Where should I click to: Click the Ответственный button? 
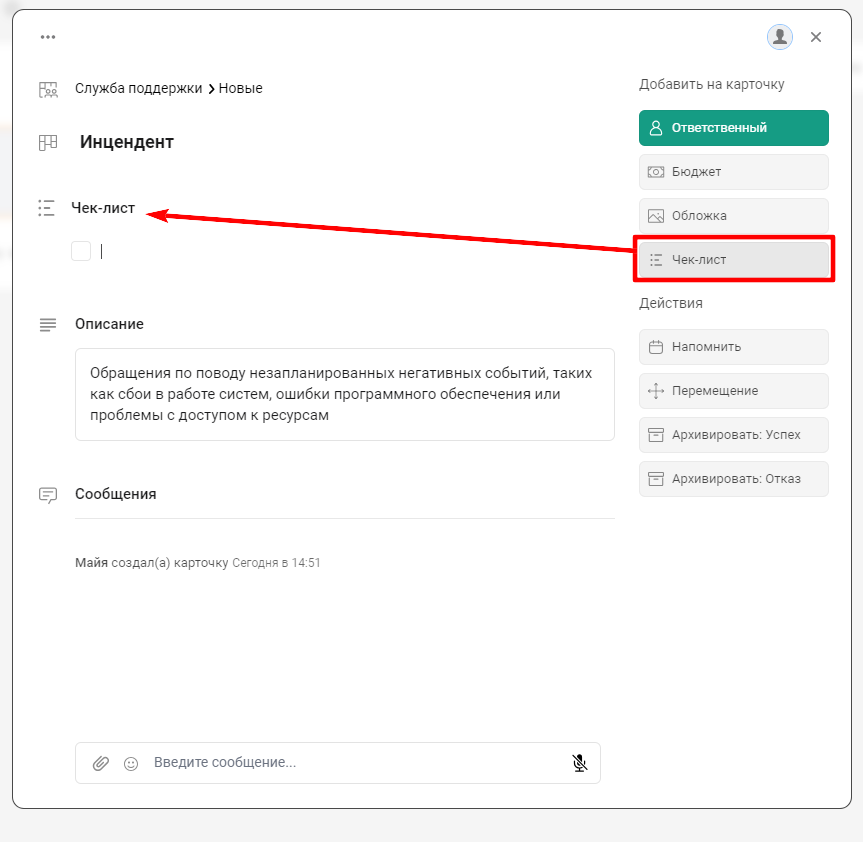click(733, 128)
